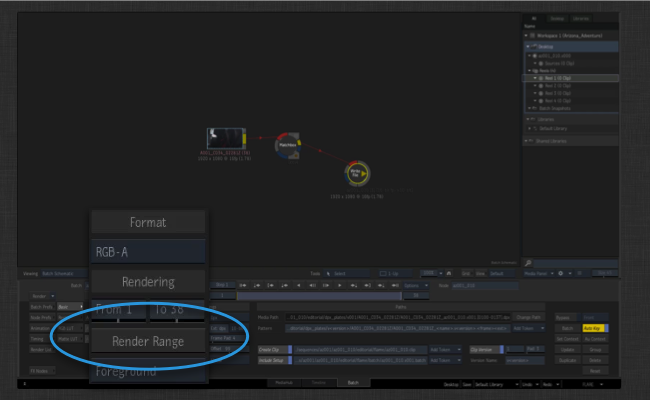Click the Reel 1 circle icon

click(x=541, y=78)
